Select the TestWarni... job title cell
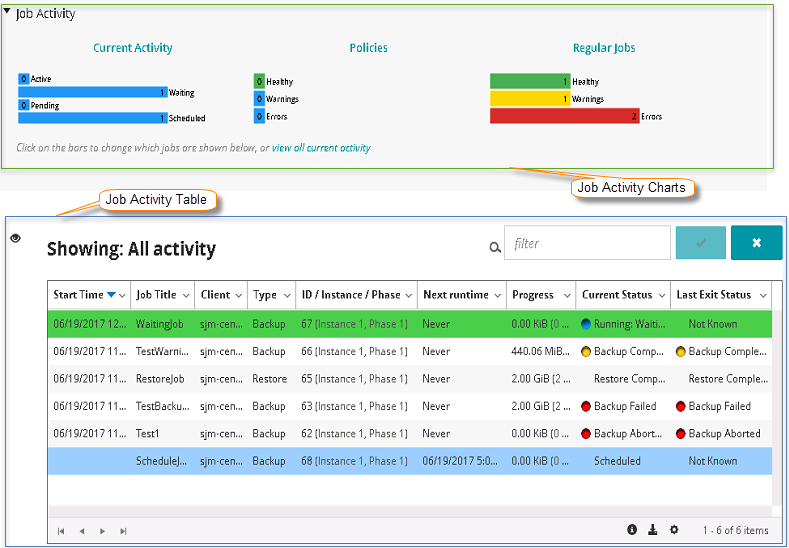 pos(162,351)
